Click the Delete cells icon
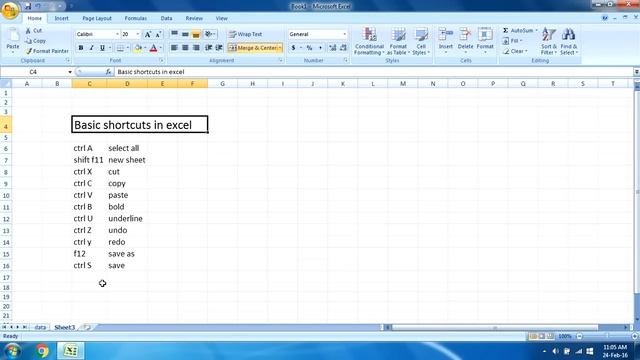The image size is (640, 360). (465, 34)
